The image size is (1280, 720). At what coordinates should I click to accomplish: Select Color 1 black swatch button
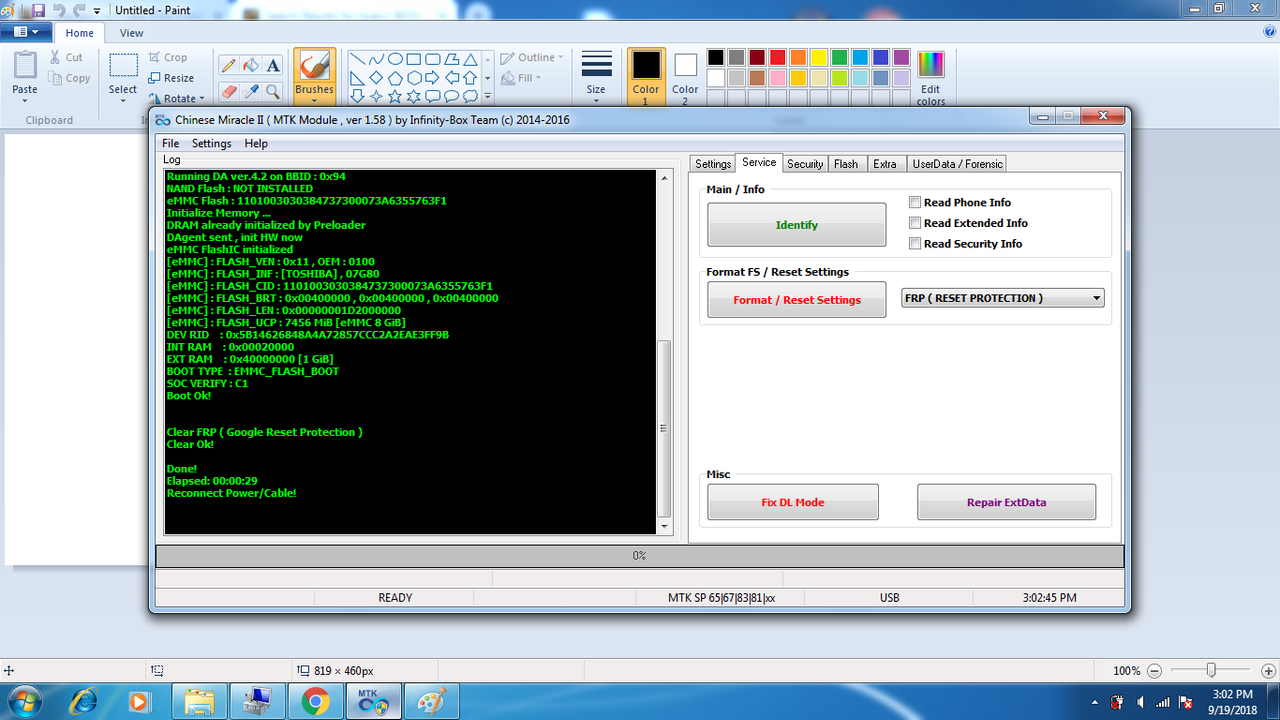[x=646, y=76]
